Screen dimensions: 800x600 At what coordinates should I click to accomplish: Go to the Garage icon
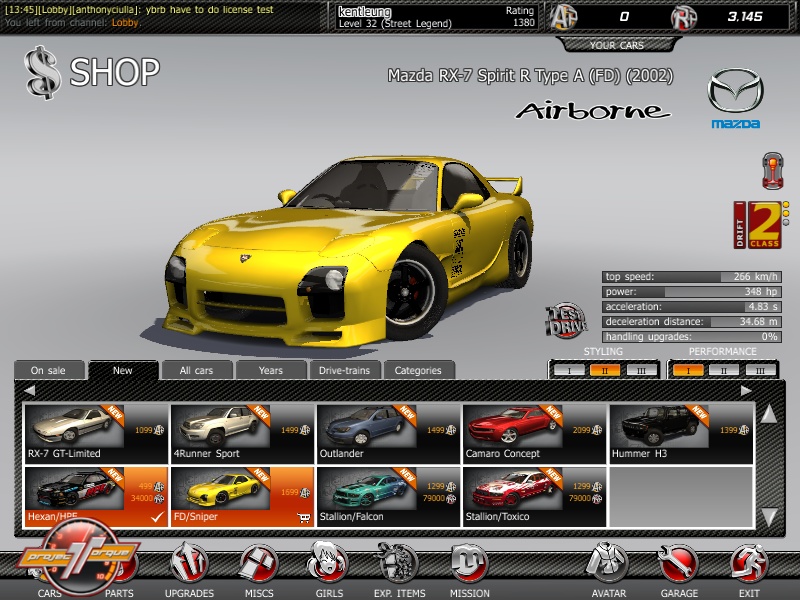pos(679,567)
